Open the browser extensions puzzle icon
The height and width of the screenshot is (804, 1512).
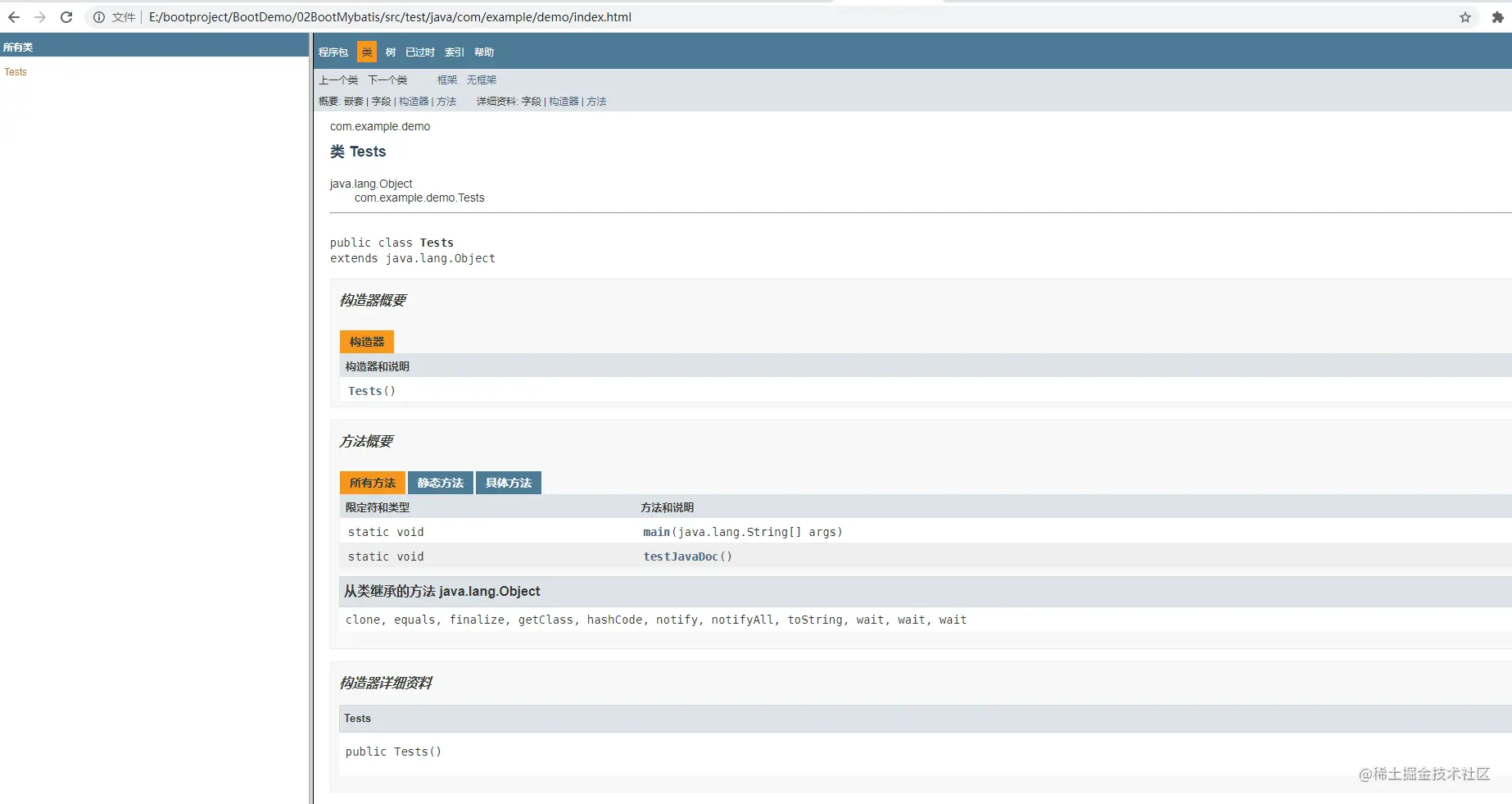tap(1498, 17)
